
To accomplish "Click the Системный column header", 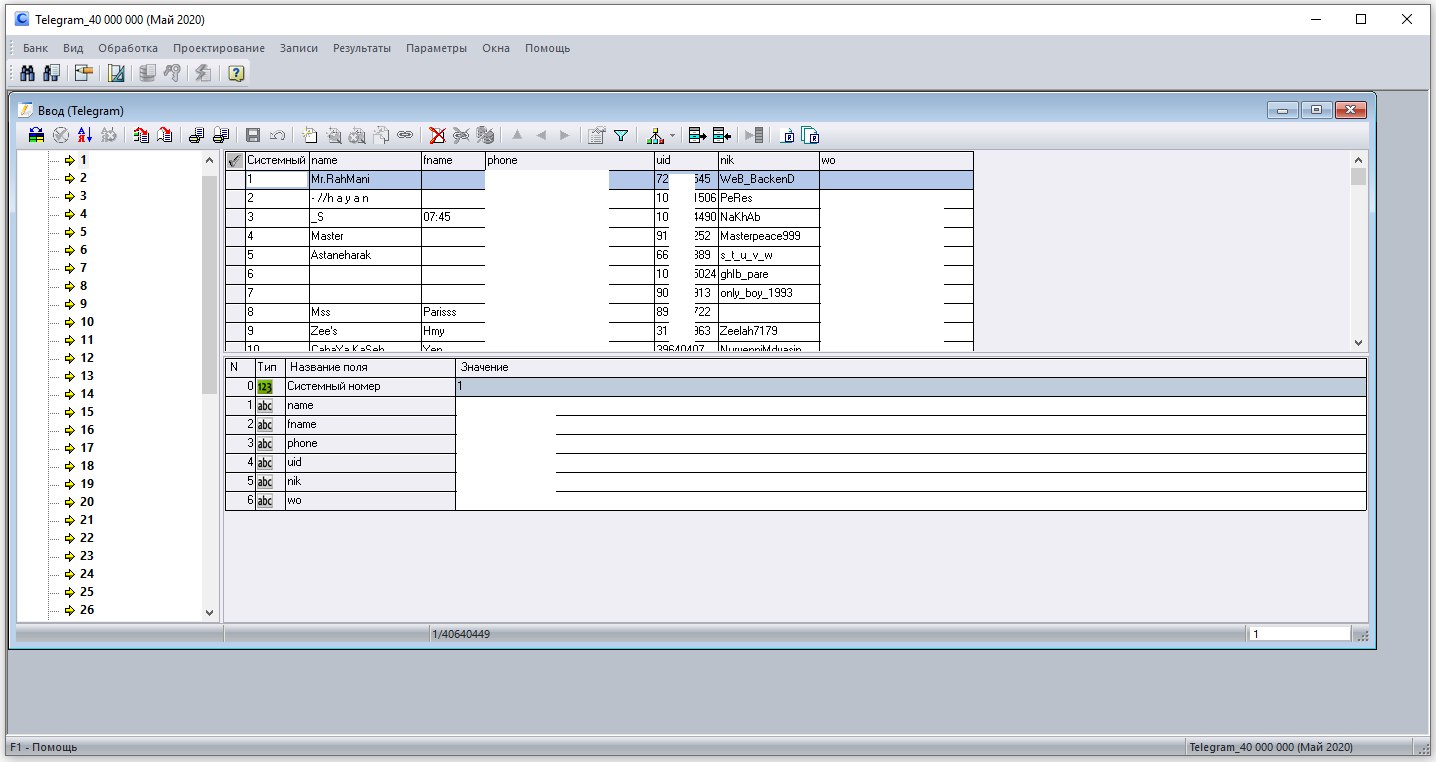I will [x=277, y=160].
